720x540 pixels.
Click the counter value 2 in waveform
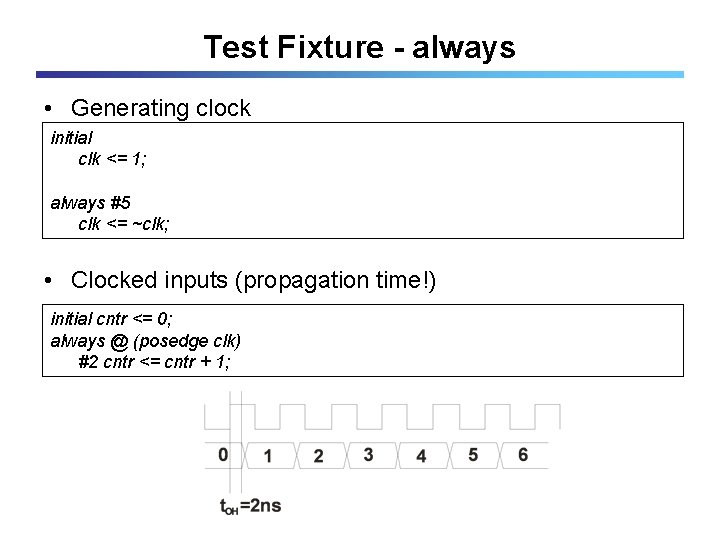(318, 456)
